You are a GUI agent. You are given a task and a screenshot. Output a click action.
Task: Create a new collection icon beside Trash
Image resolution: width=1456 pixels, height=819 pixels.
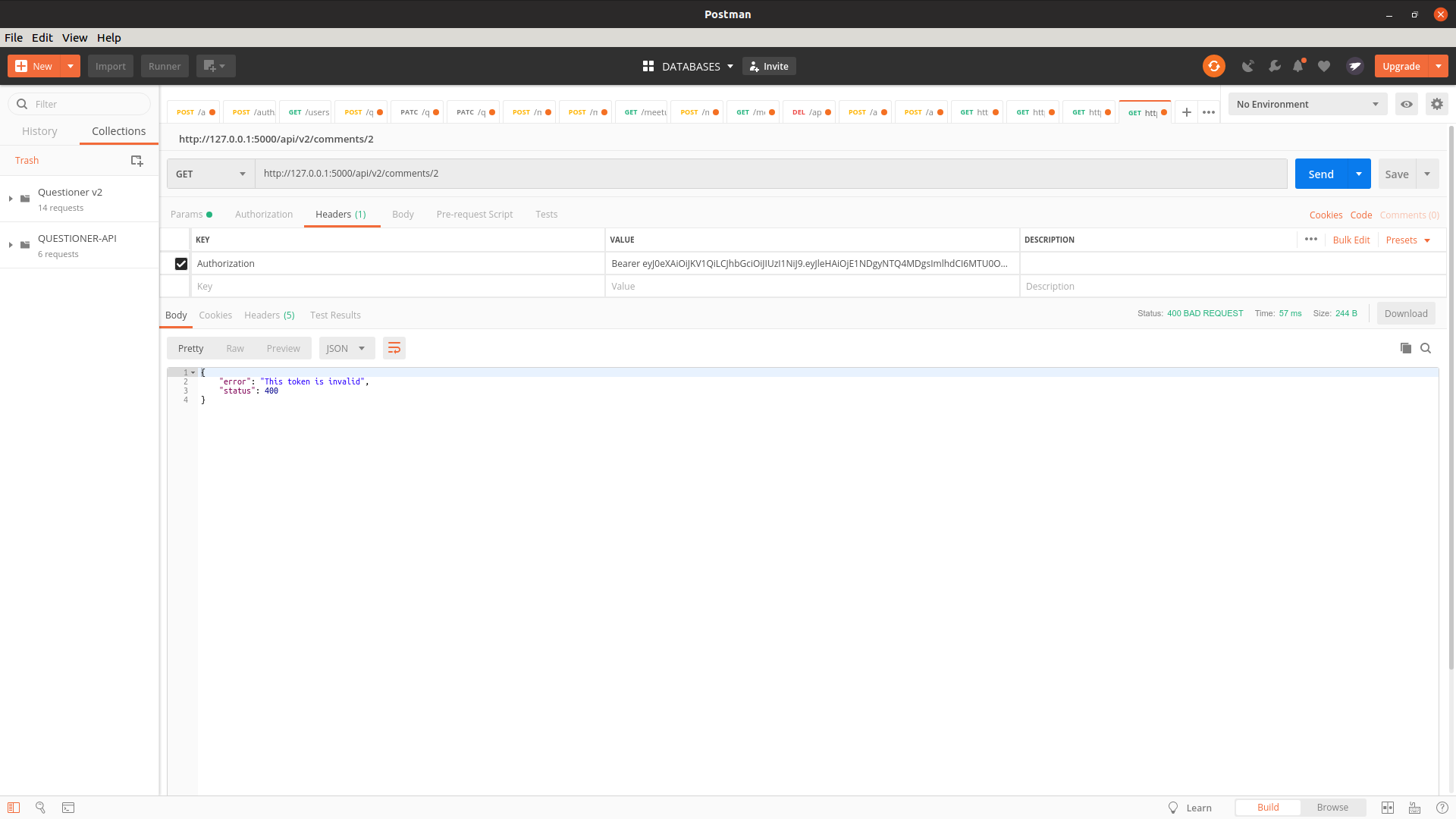[136, 160]
